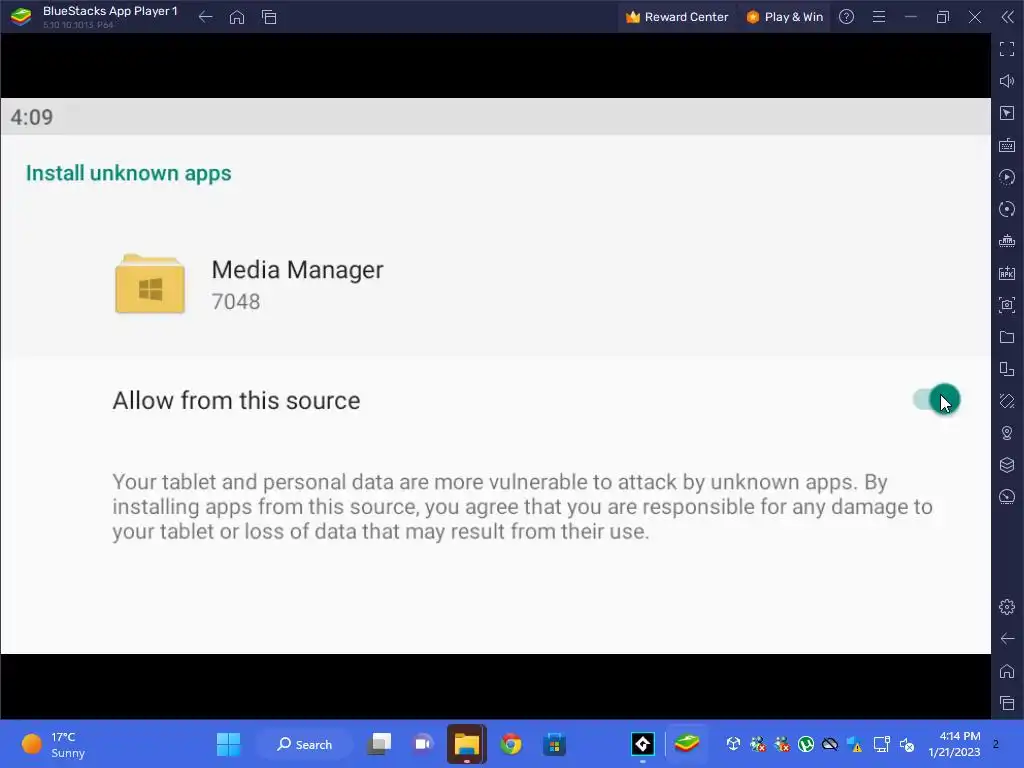Open network status tray icon

[882, 744]
